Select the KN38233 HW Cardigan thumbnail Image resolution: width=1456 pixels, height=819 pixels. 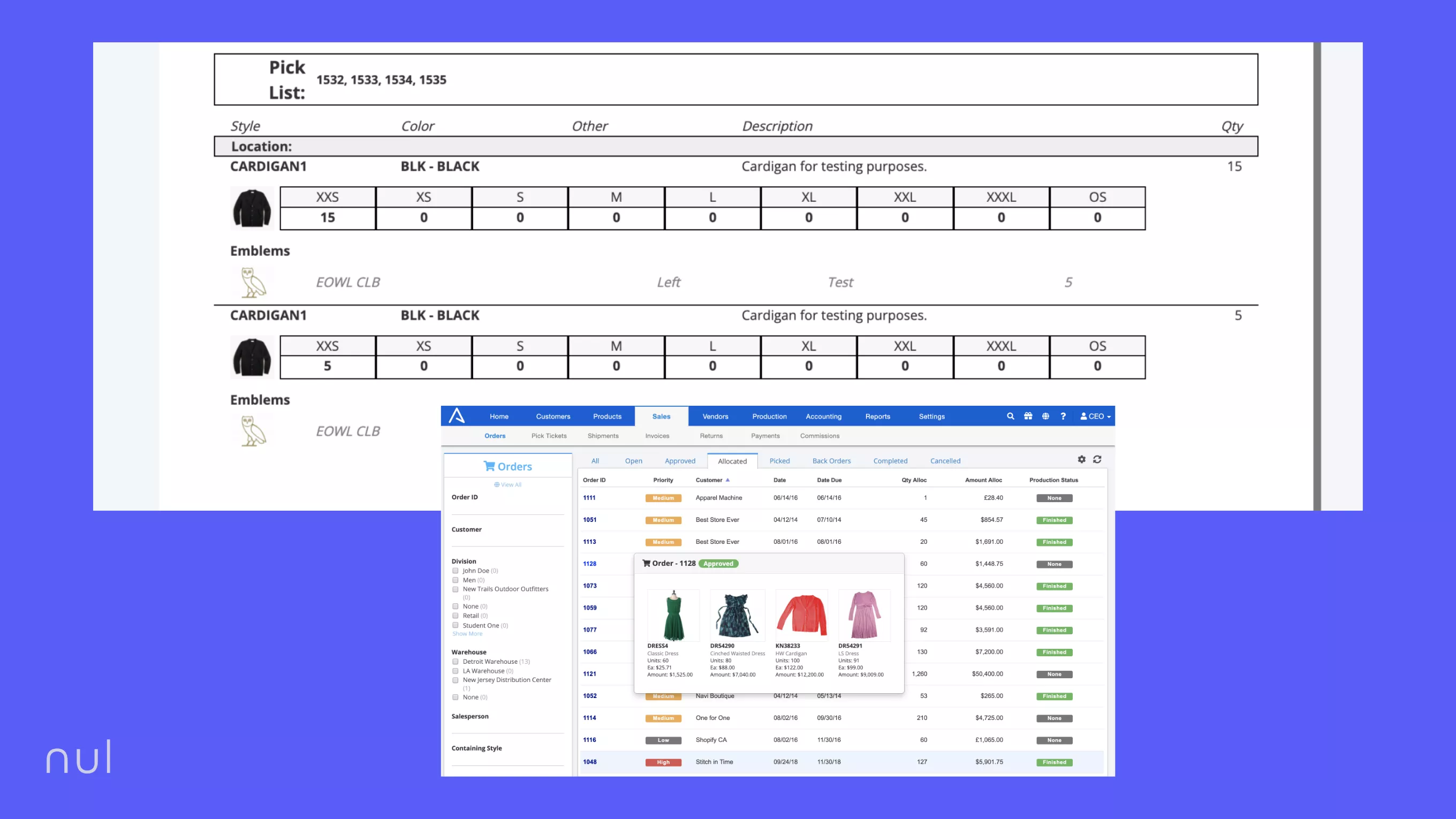pos(801,616)
